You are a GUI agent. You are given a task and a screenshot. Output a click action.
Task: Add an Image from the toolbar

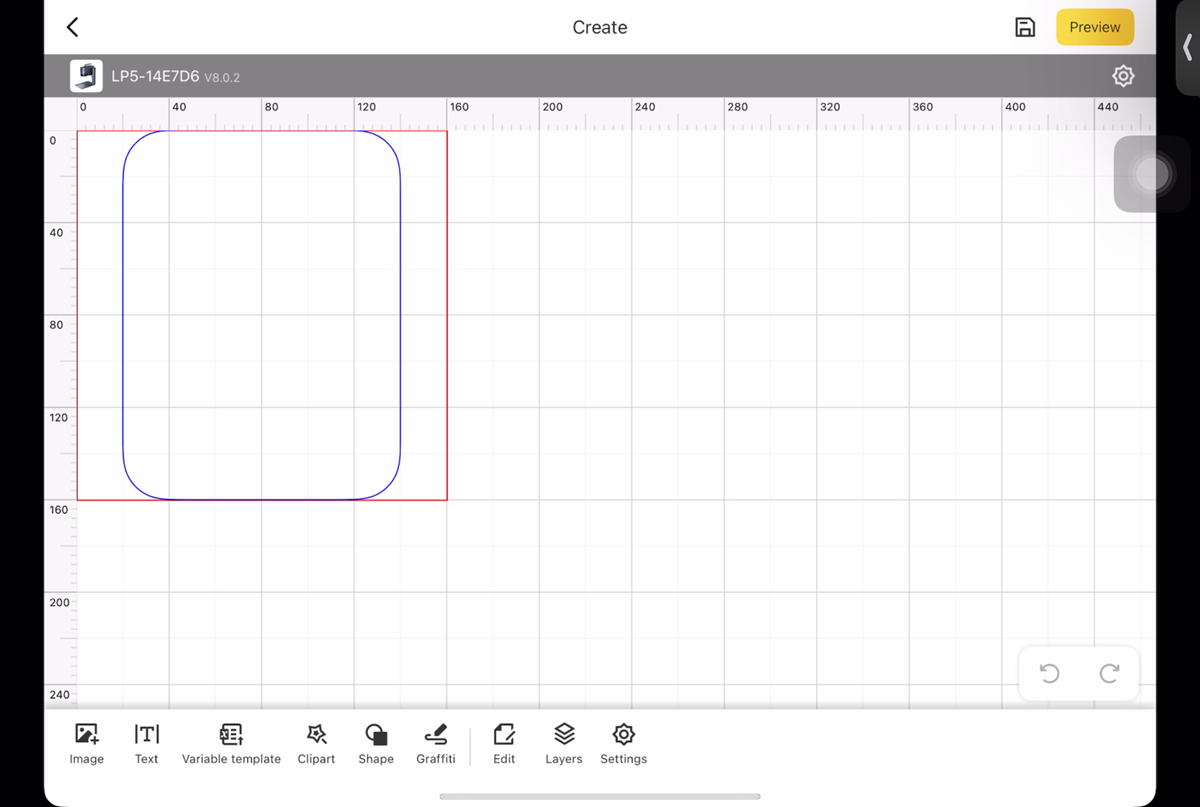point(87,745)
